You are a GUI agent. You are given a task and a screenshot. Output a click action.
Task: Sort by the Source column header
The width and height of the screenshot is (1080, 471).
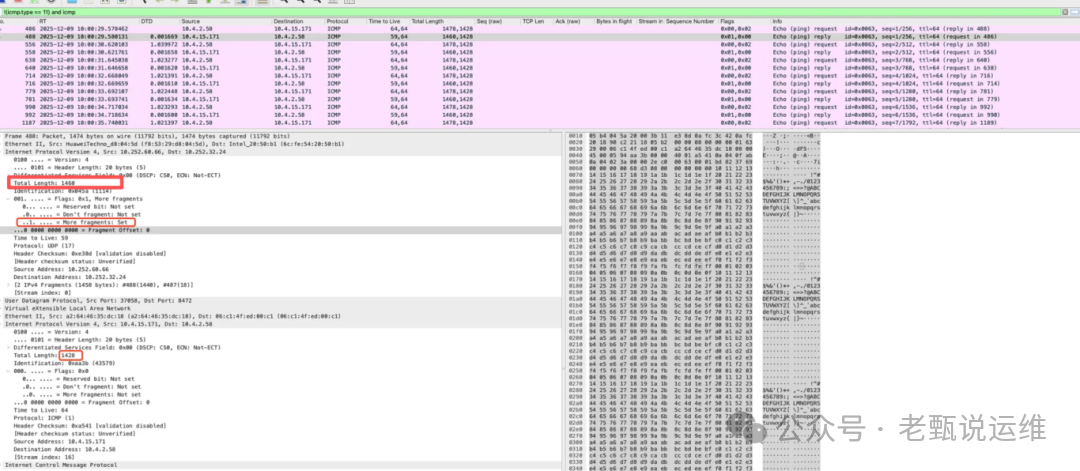tap(226, 21)
